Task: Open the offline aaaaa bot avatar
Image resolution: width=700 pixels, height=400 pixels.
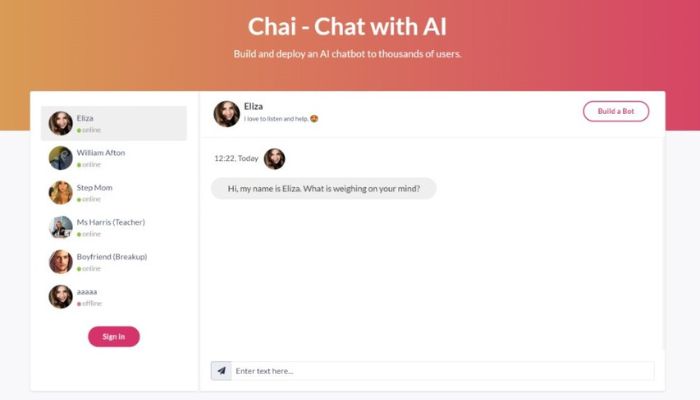Action: click(x=61, y=296)
